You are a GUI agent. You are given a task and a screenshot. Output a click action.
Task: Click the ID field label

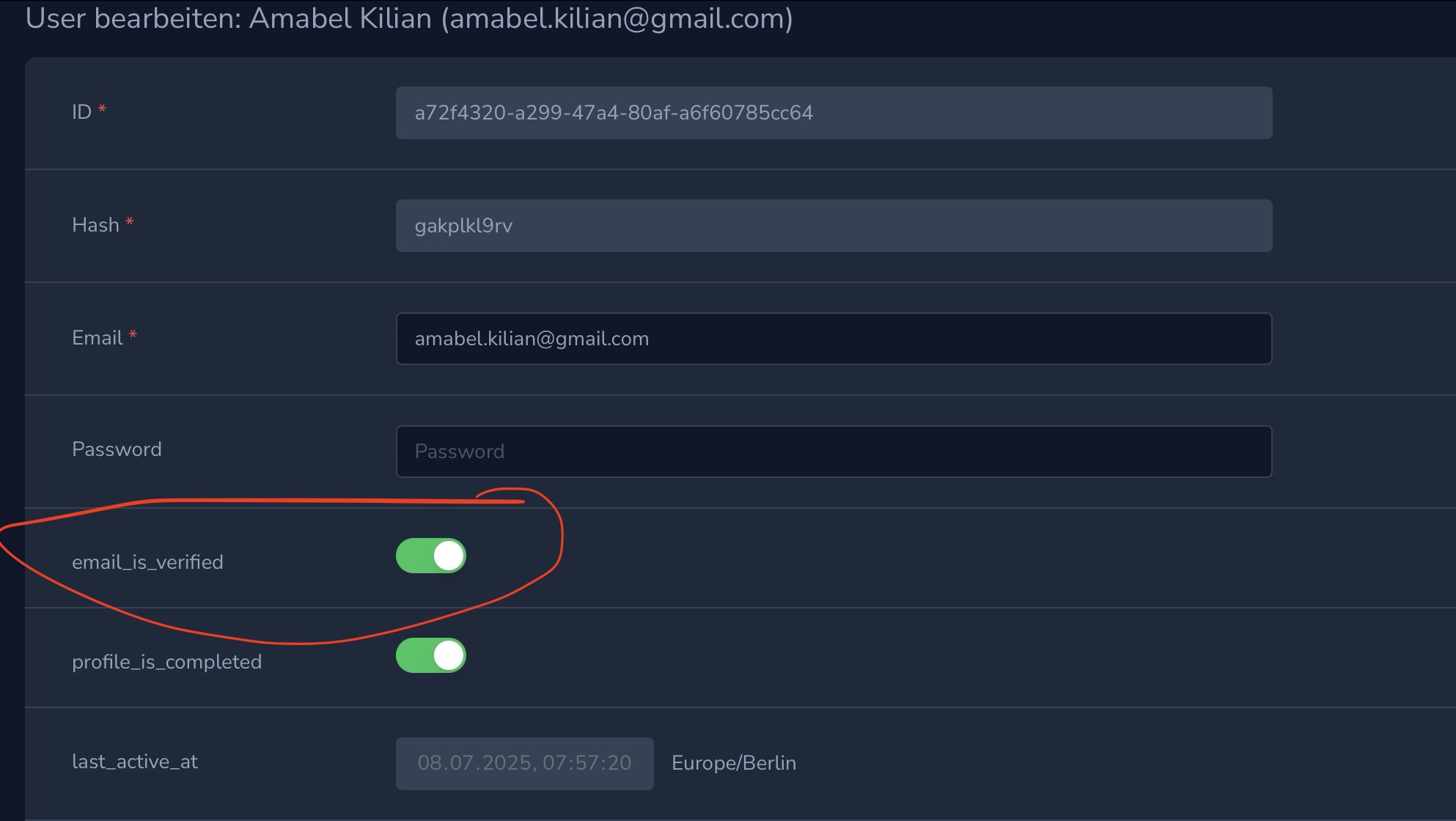[x=81, y=112]
